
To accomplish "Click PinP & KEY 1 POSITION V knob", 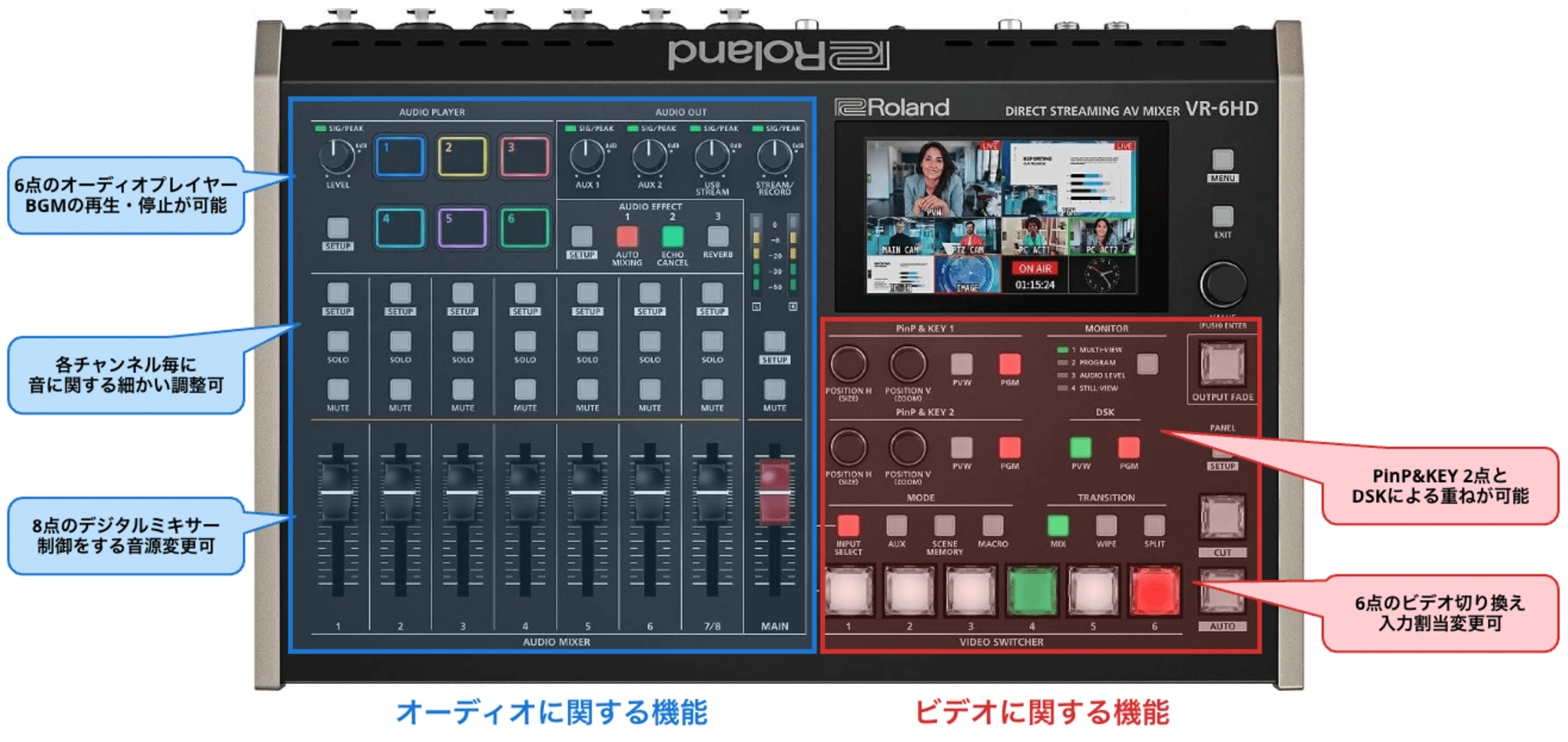I will 908,365.
